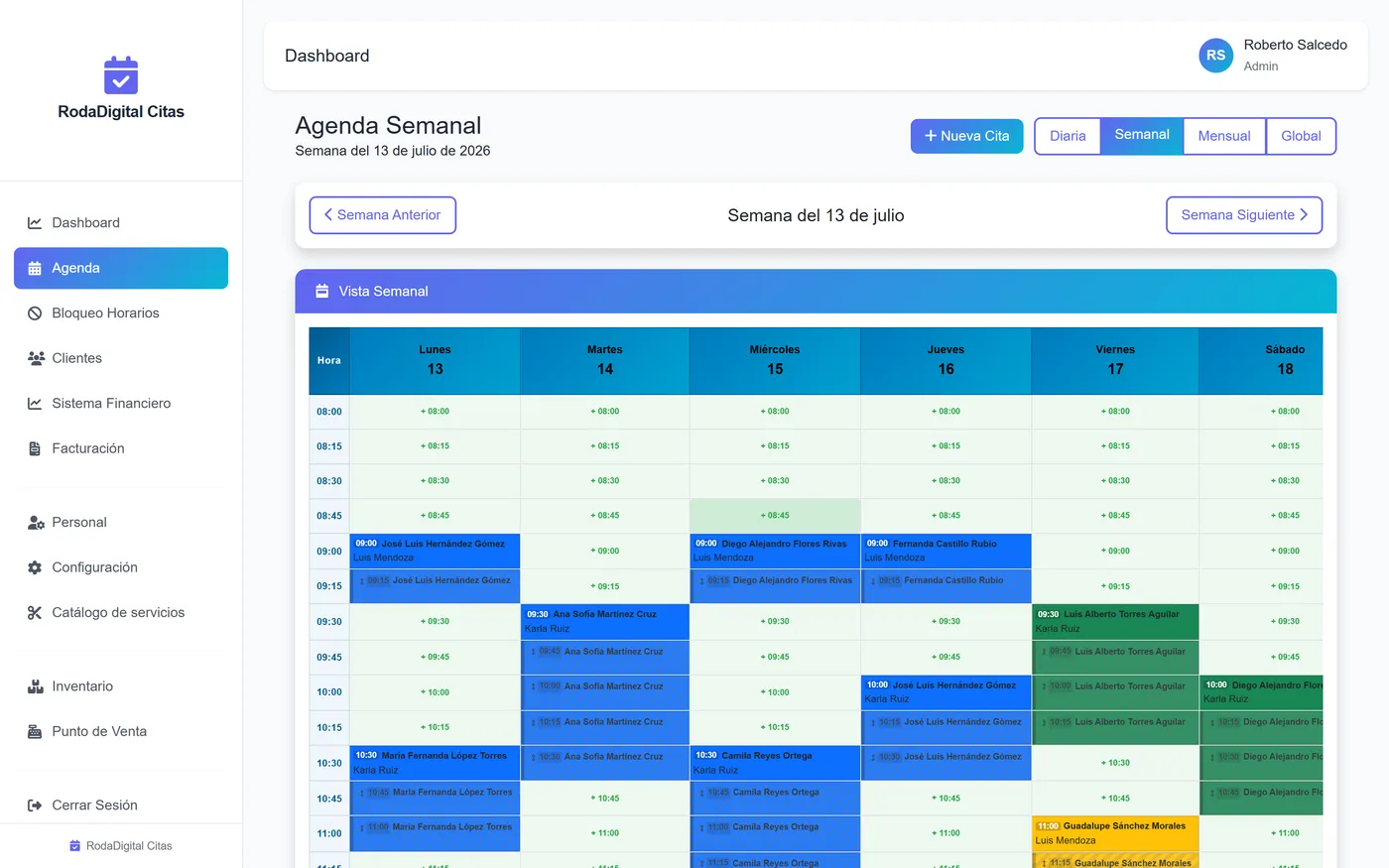Click the Lunes 13 column header
The image size is (1389, 868).
point(435,360)
